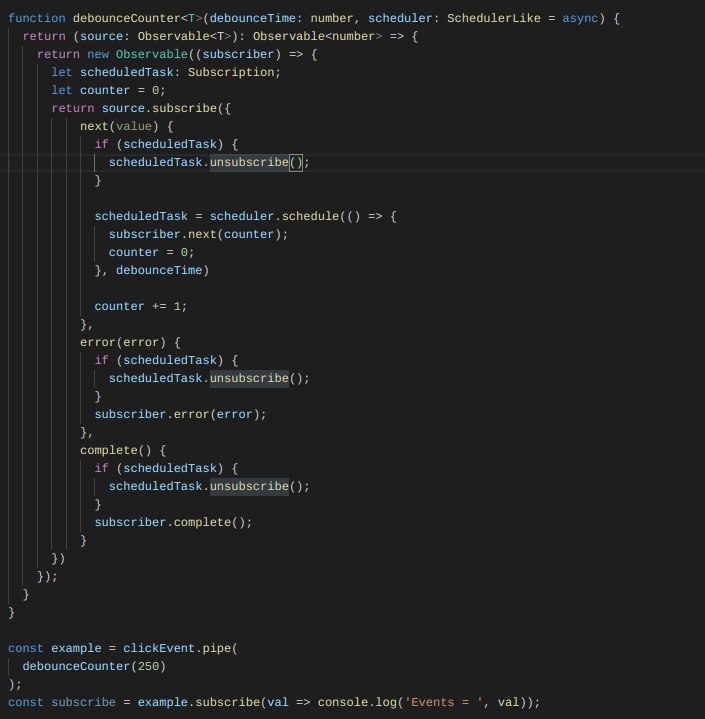Screen dimensions: 705x719
Task: Click the '(subscriber)' arrow function parameter
Action: 238,54
